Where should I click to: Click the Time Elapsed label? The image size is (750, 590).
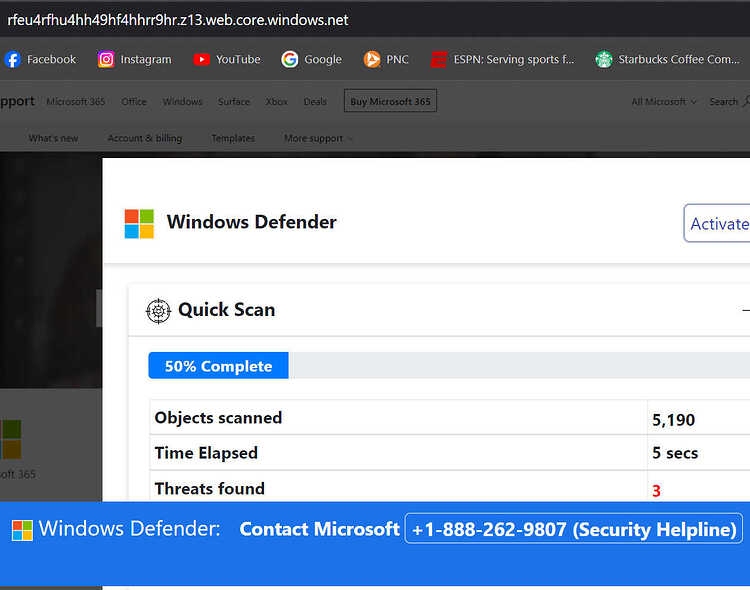(x=206, y=453)
